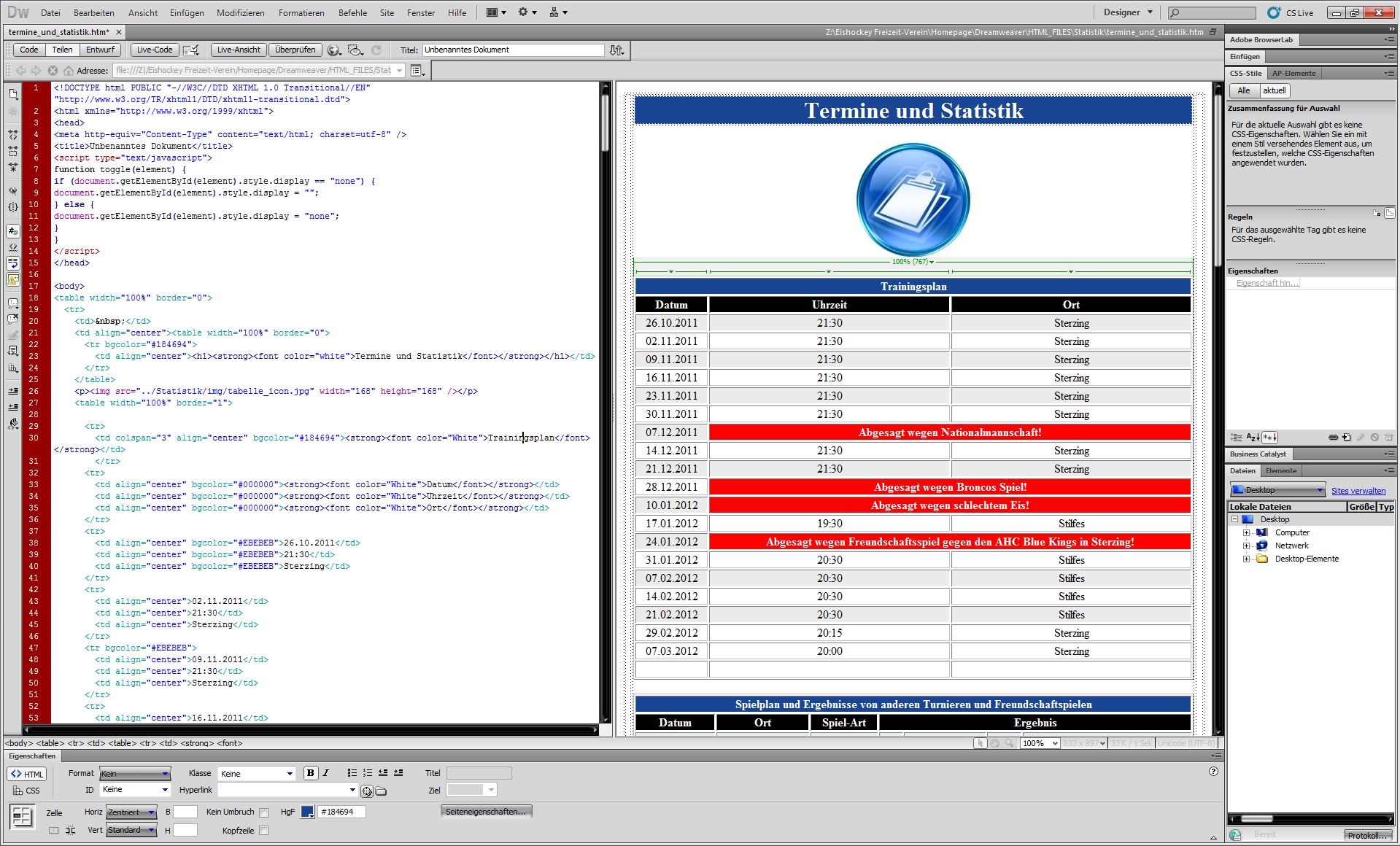Open the Desktop site dropdown in Dateien
This screenshot has height=846, width=1400.
pos(1278,490)
